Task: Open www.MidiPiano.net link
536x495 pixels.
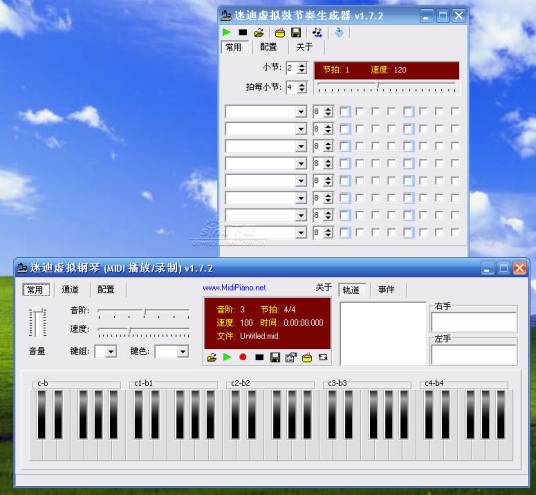Action: click(234, 287)
